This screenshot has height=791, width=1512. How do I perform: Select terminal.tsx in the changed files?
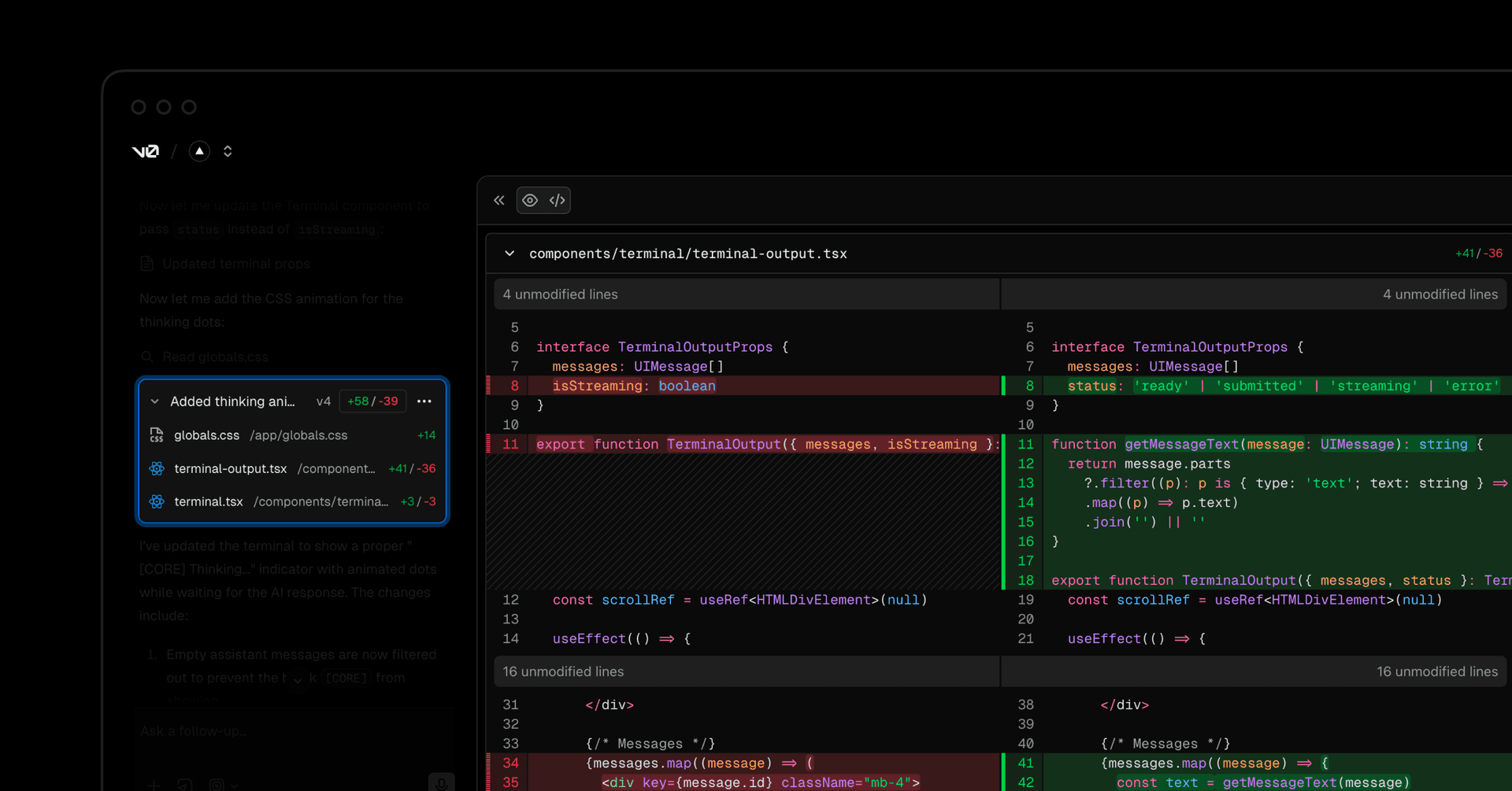[208, 501]
